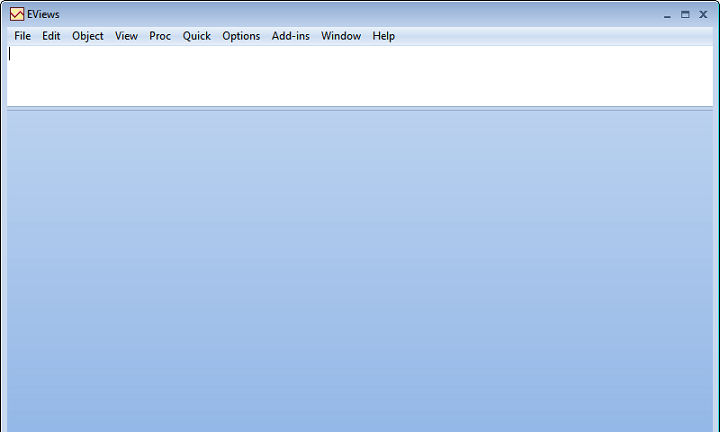Minimize the EViews window
Image resolution: width=720 pixels, height=432 pixels.
coord(667,15)
